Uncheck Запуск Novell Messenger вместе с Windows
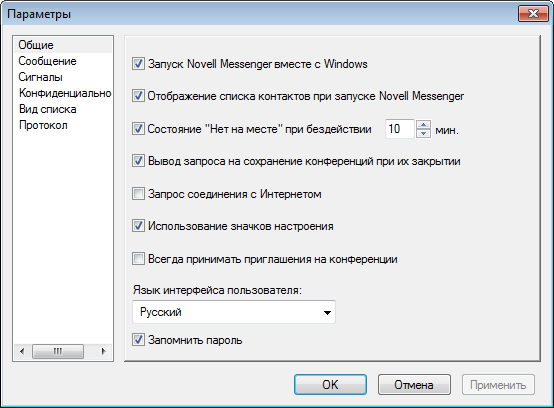The image size is (554, 408). click(138, 64)
